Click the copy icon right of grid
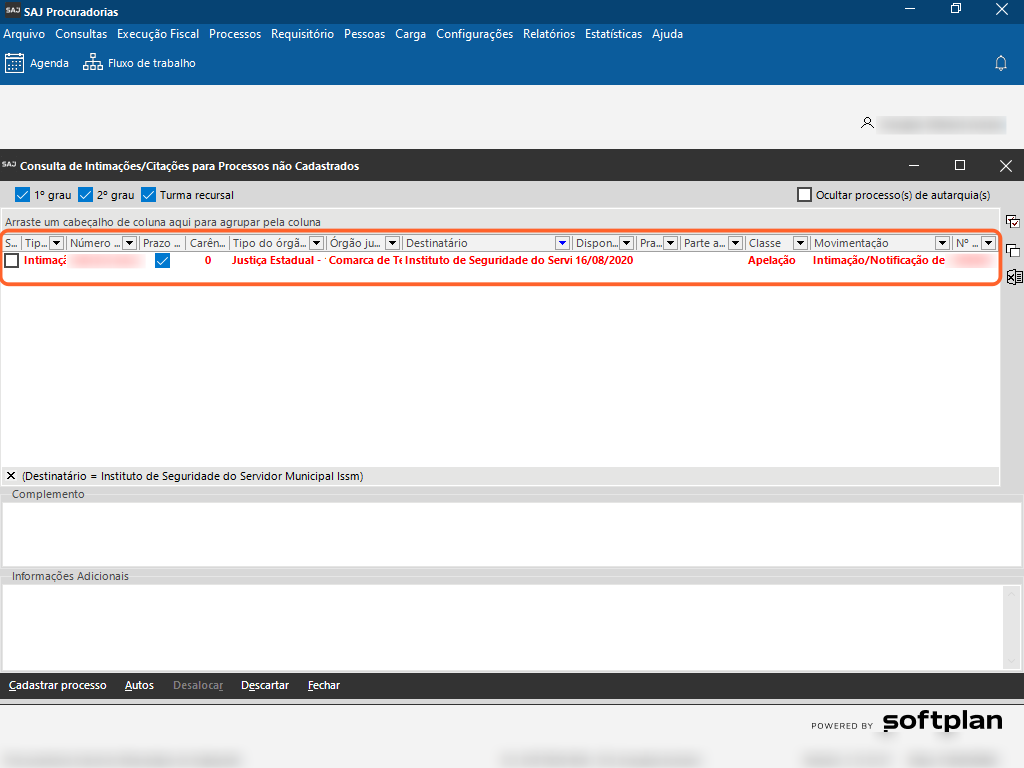The width and height of the screenshot is (1024, 768). click(1013, 250)
